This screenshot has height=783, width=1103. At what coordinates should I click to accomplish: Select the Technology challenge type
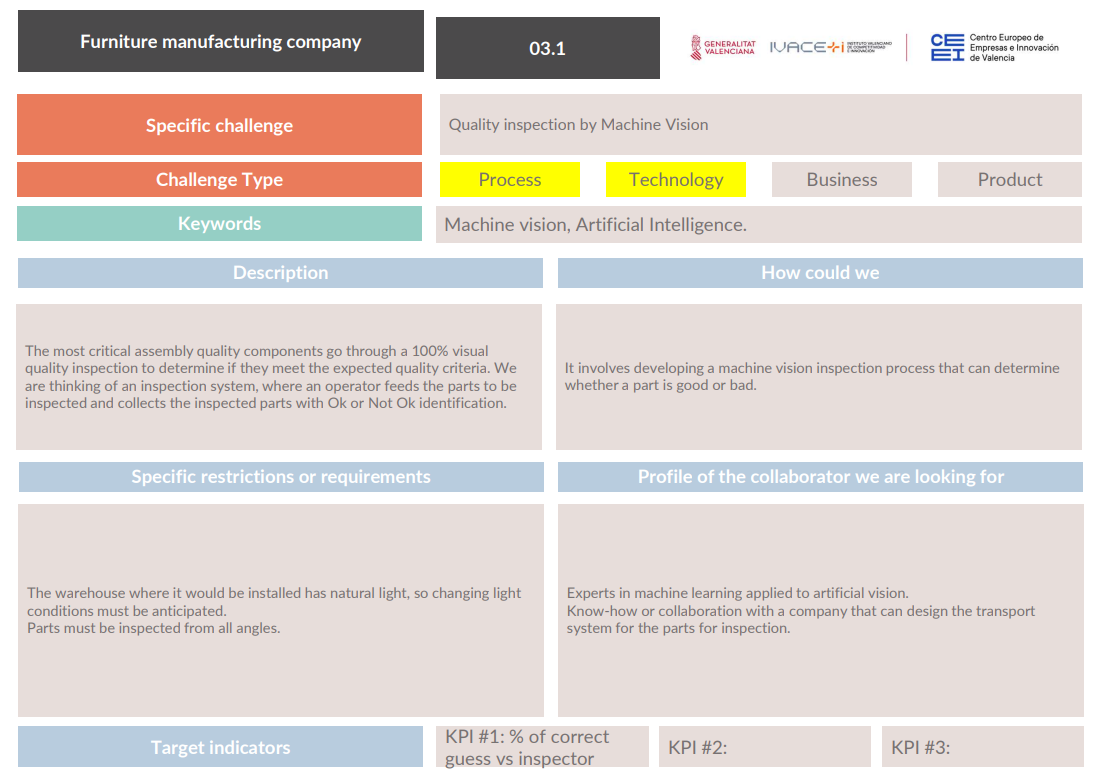[x=675, y=180]
